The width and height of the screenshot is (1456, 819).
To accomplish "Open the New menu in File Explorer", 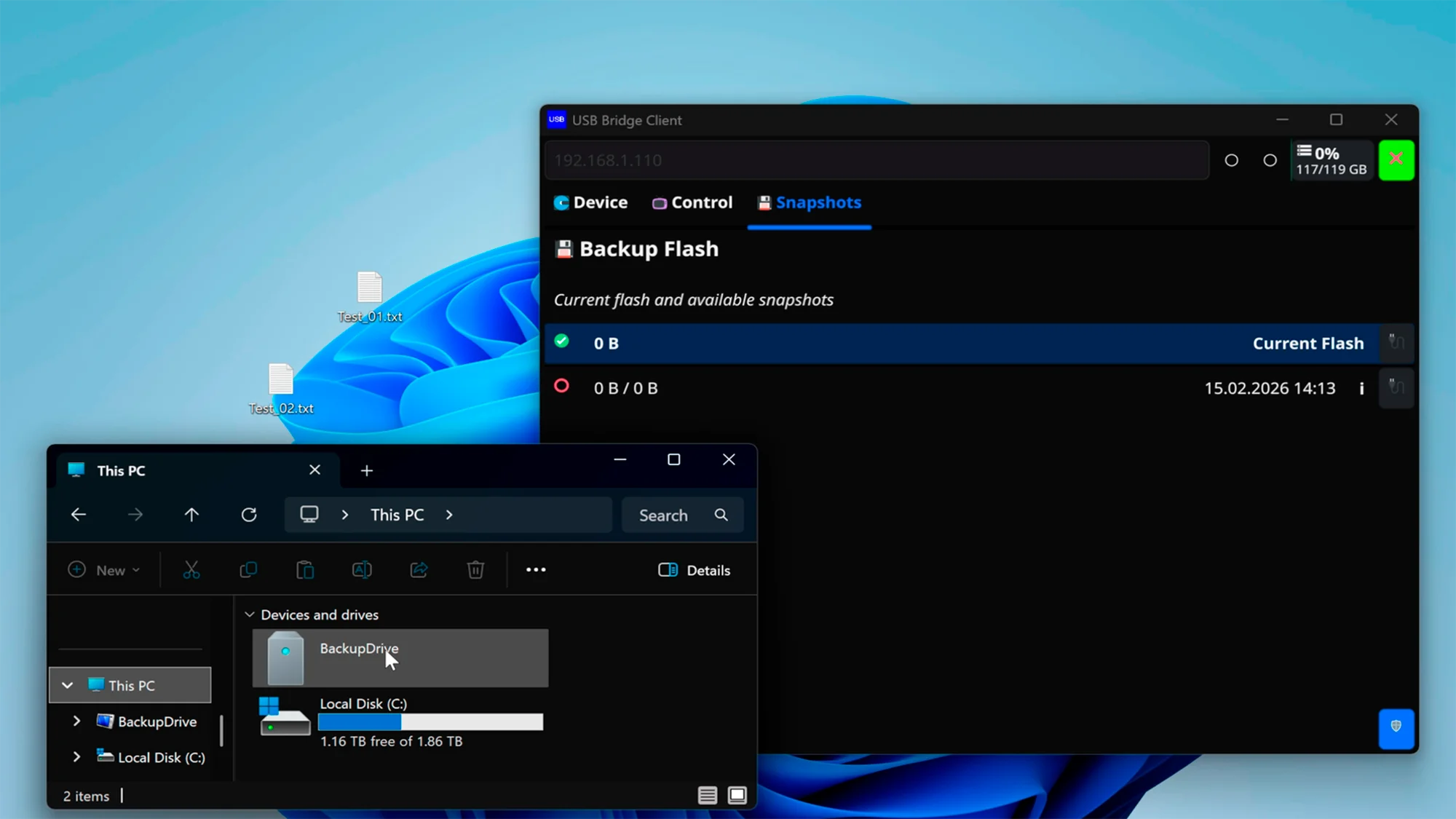I will 105,570.
